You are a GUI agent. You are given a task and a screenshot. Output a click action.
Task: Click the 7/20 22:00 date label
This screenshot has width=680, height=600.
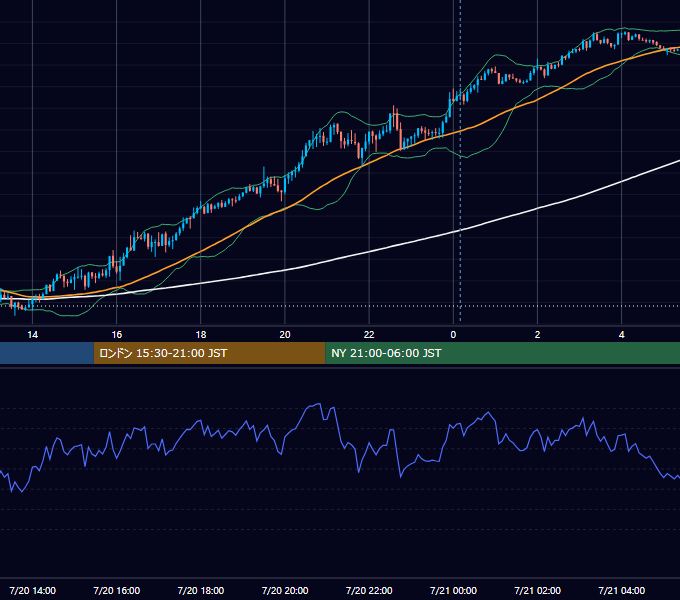click(369, 590)
